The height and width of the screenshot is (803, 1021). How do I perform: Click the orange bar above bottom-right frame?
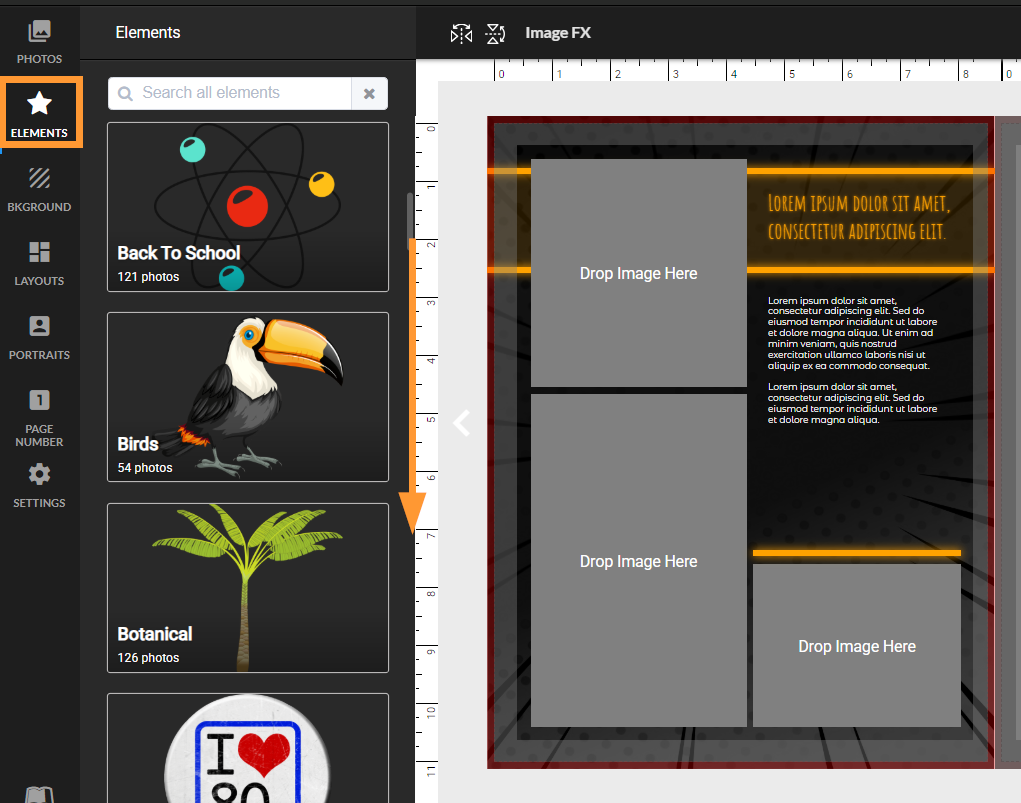[857, 553]
